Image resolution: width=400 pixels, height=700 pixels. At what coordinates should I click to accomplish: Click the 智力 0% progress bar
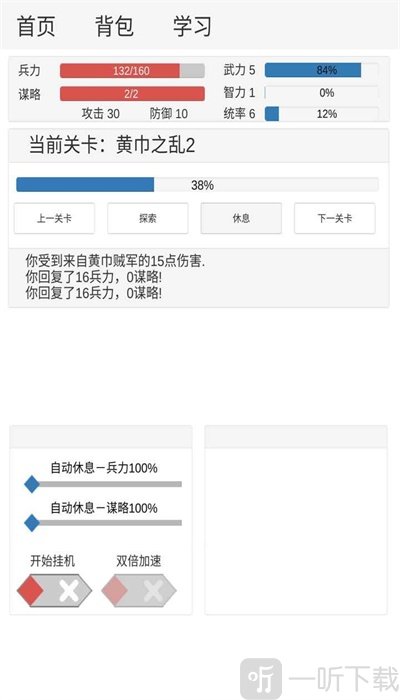pos(321,92)
